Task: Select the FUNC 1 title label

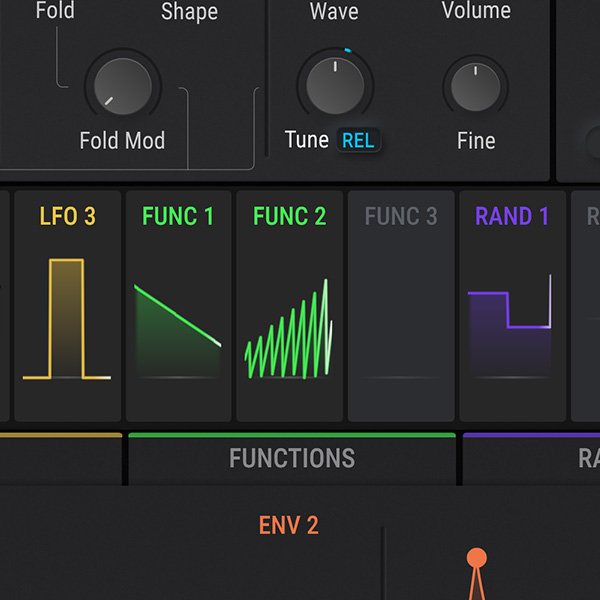Action: click(x=178, y=216)
